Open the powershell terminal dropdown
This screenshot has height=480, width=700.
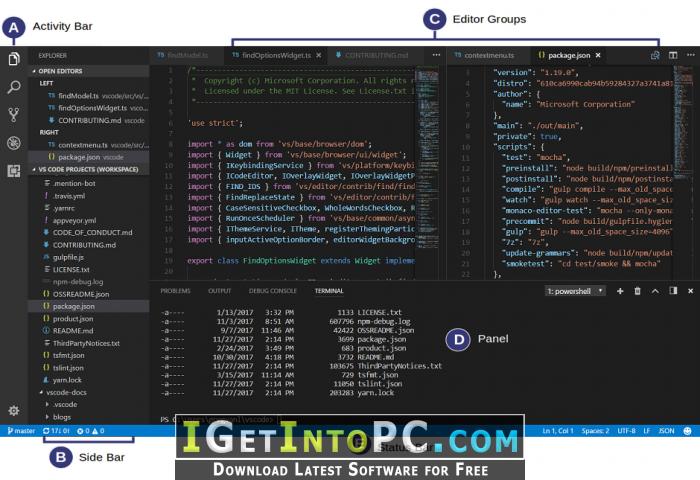[575, 291]
